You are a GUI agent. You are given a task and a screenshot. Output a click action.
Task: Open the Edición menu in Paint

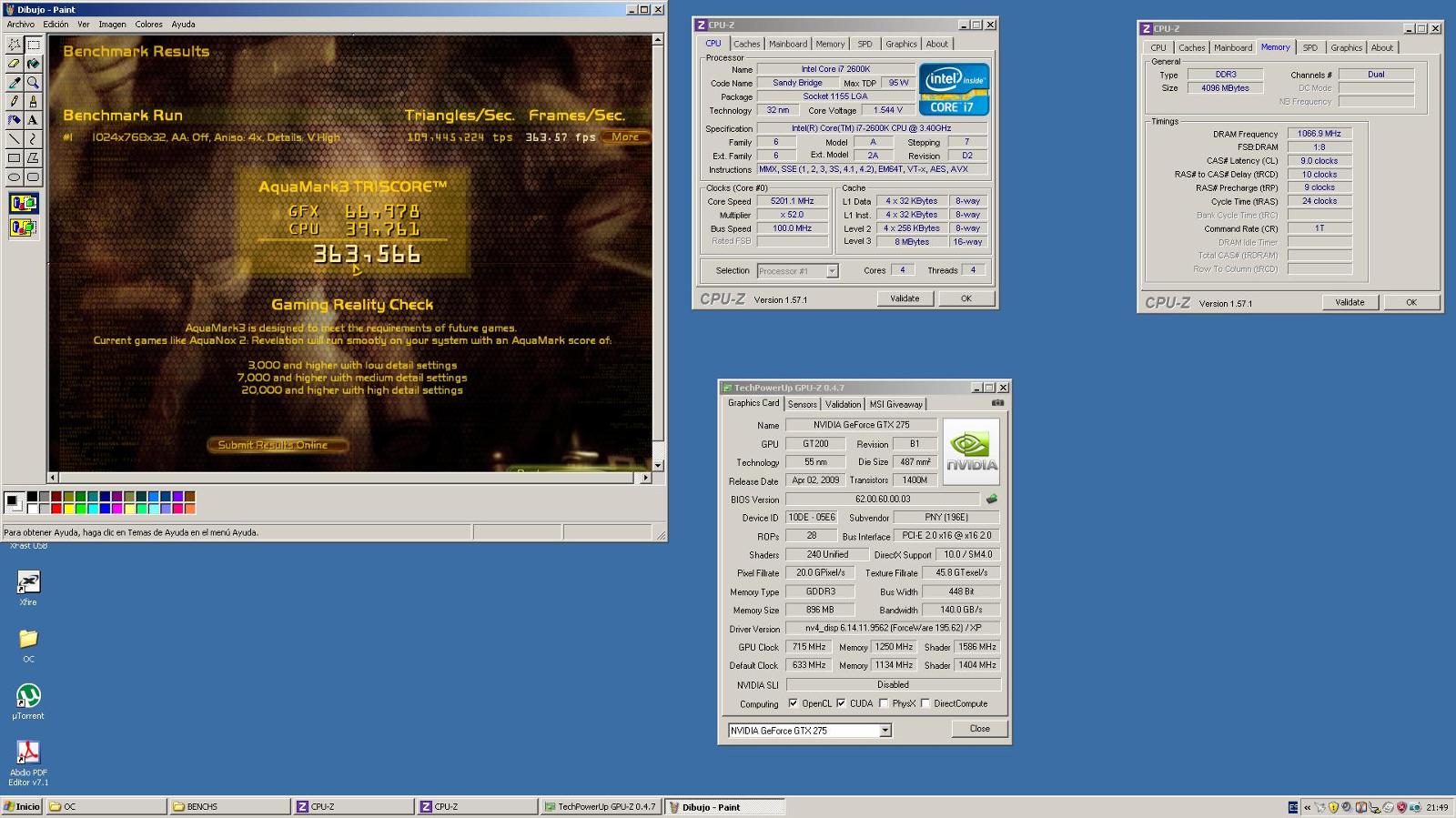click(56, 25)
